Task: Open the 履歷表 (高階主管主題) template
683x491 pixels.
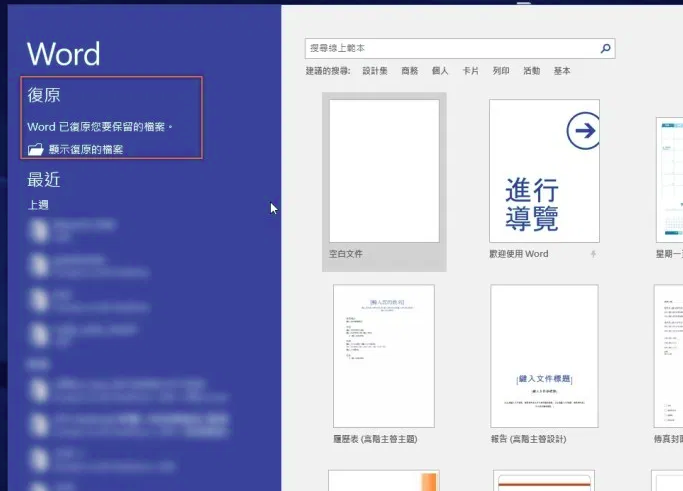Action: 384,356
